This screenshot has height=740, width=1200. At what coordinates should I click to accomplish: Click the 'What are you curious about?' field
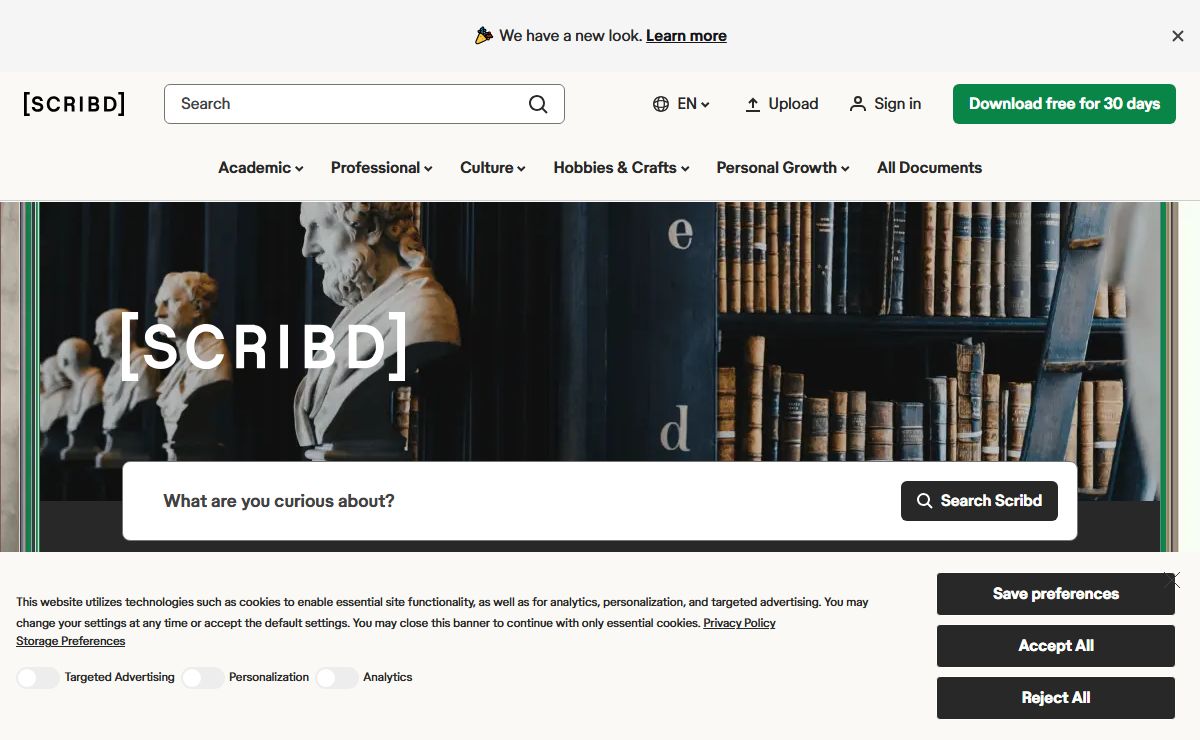520,501
